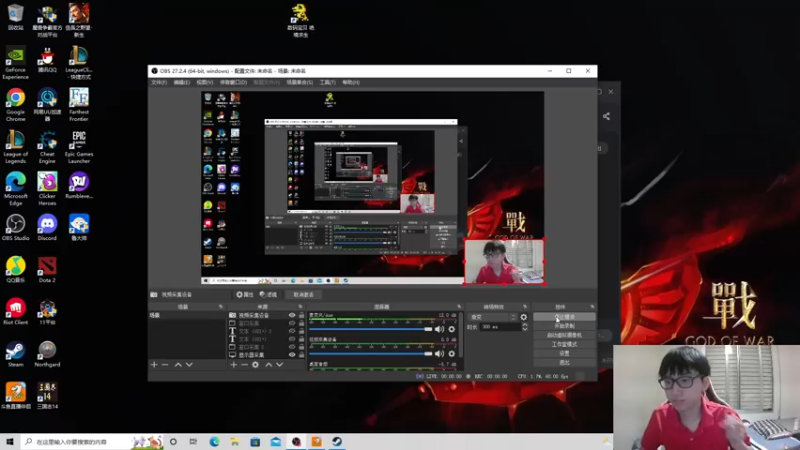The width and height of the screenshot is (800, 450).
Task: Open OBS Studio desktop shortcut
Action: point(15,228)
